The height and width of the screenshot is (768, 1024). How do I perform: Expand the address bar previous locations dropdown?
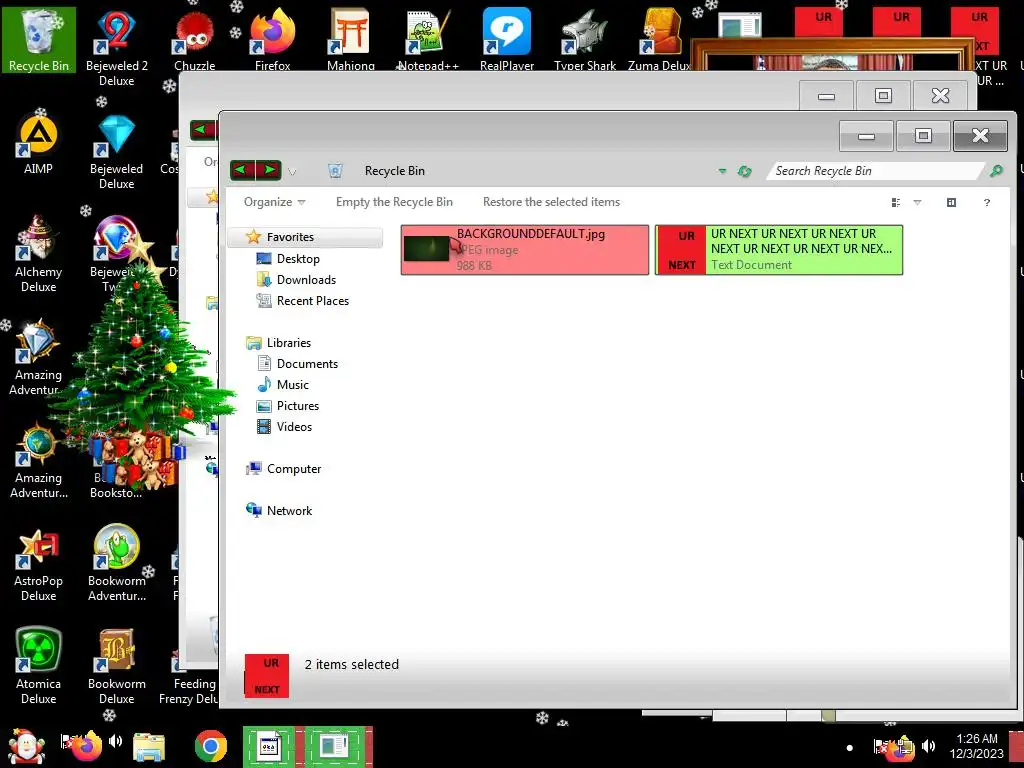coord(722,171)
